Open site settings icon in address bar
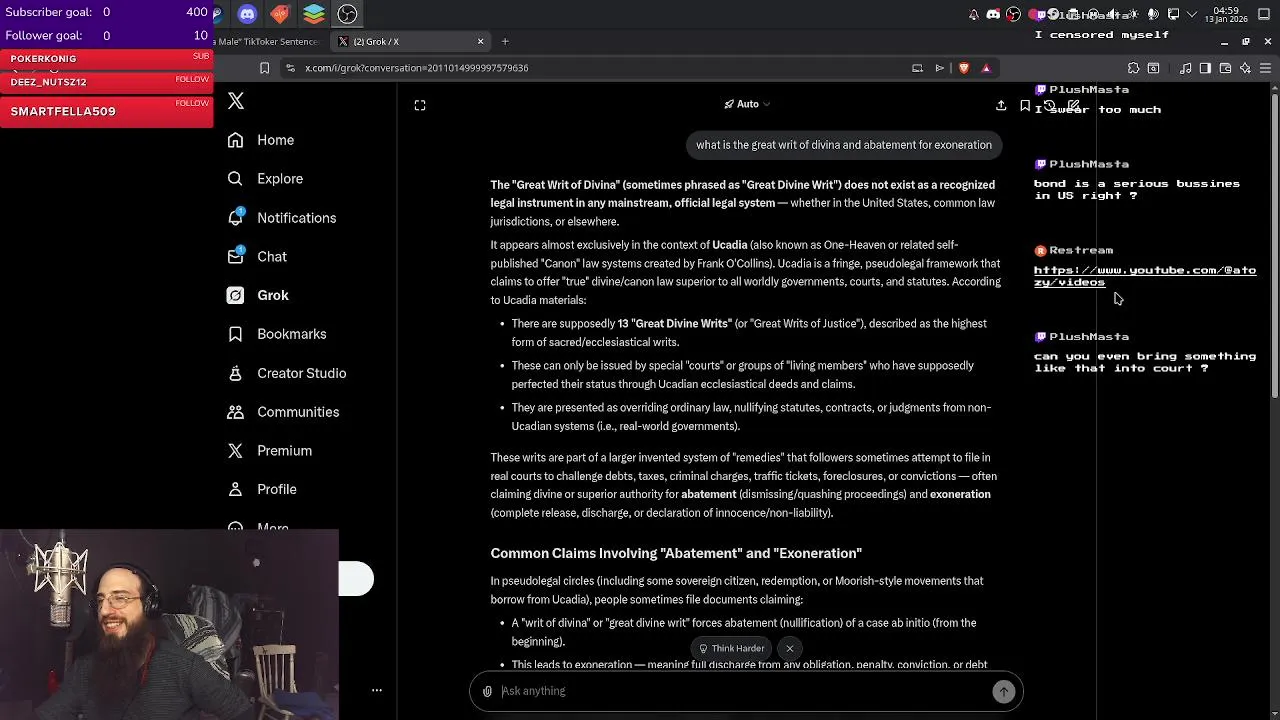Image resolution: width=1280 pixels, height=720 pixels. [290, 68]
